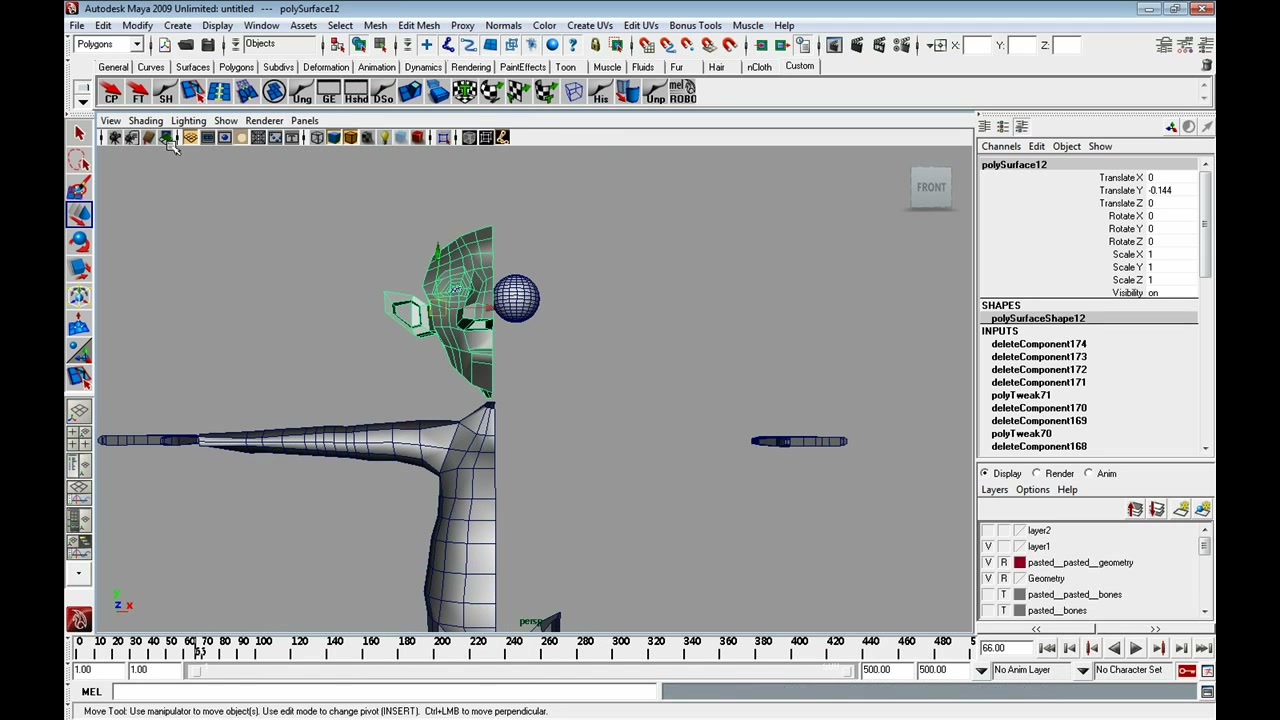Choose the Lasso select tool
1280x720 pixels.
tap(79, 161)
